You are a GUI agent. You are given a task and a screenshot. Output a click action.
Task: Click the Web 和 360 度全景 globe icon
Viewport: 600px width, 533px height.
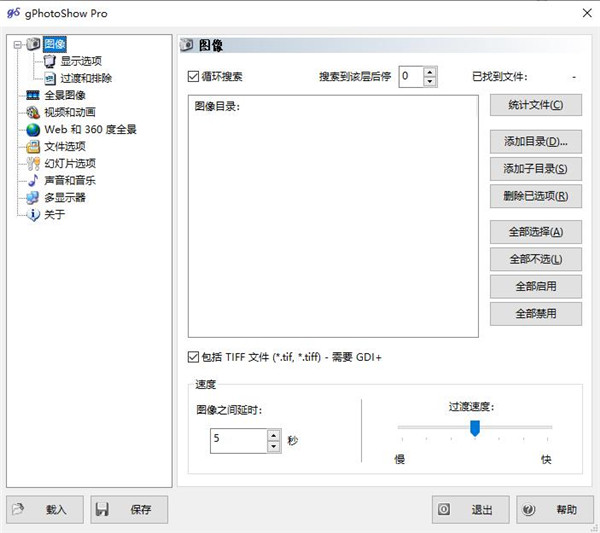click(x=33, y=129)
